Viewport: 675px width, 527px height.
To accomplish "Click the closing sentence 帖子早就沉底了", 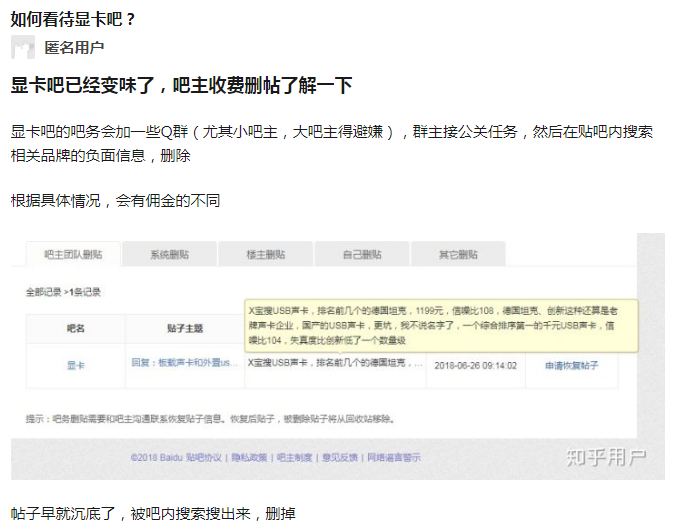I will [x=153, y=514].
